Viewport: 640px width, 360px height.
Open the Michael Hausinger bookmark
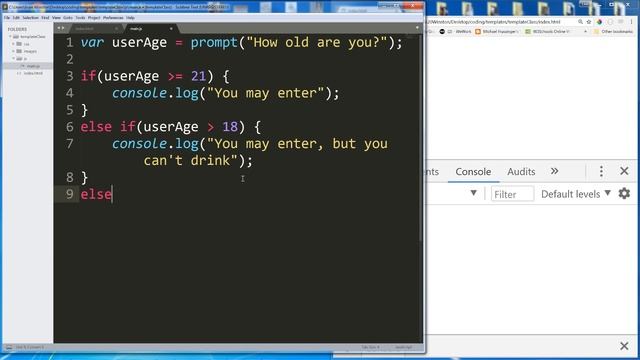pos(497,31)
